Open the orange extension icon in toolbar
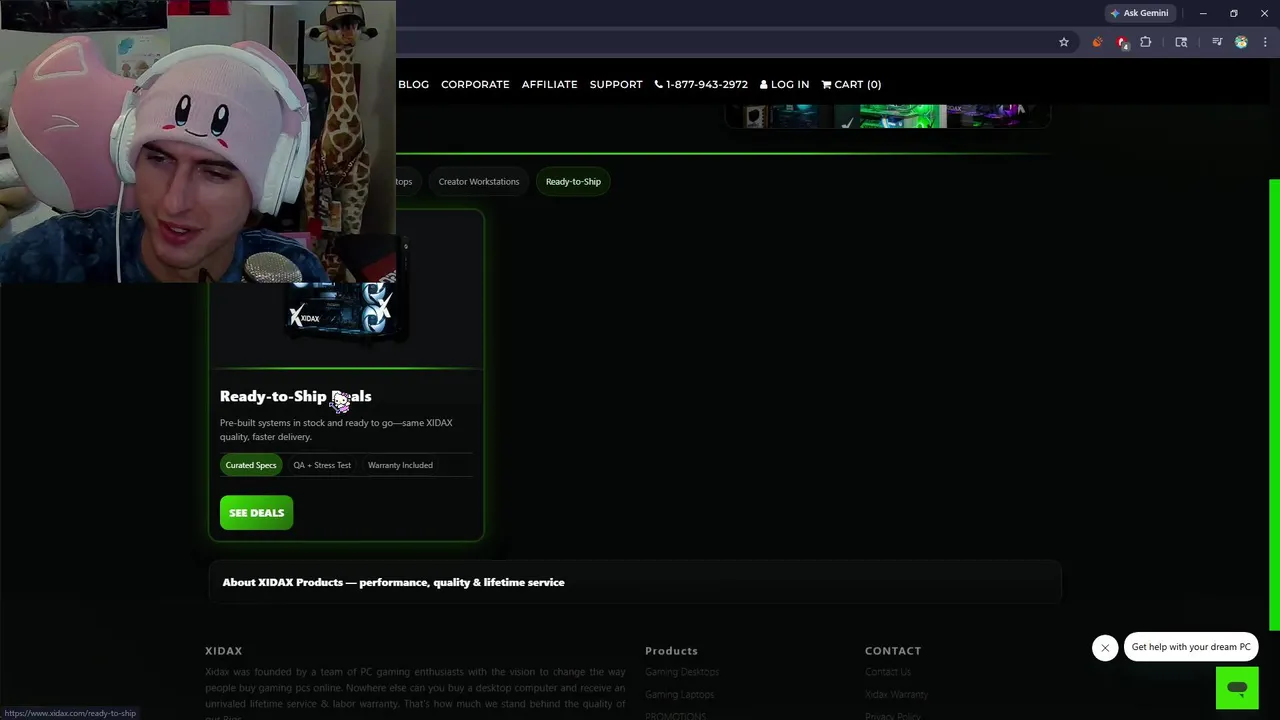 1097,42
